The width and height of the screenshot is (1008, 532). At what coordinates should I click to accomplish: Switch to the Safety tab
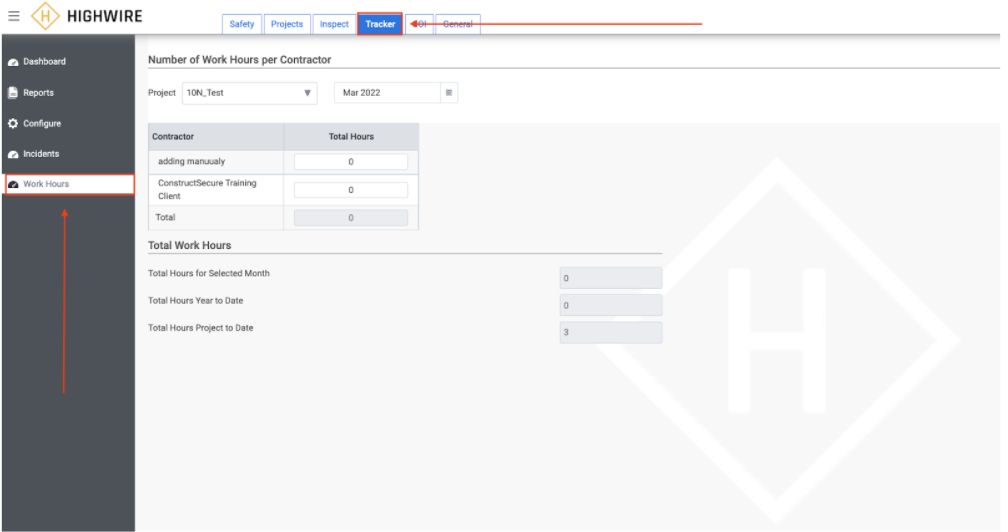[242, 24]
